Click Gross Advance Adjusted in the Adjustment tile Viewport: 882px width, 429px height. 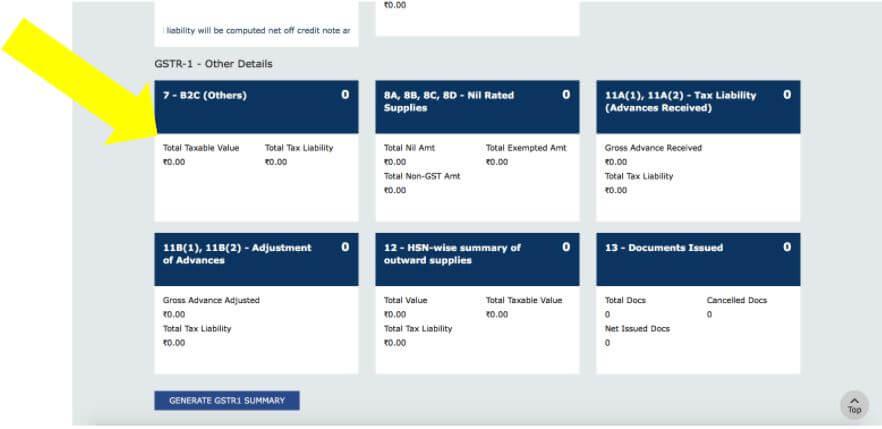tap(212, 300)
